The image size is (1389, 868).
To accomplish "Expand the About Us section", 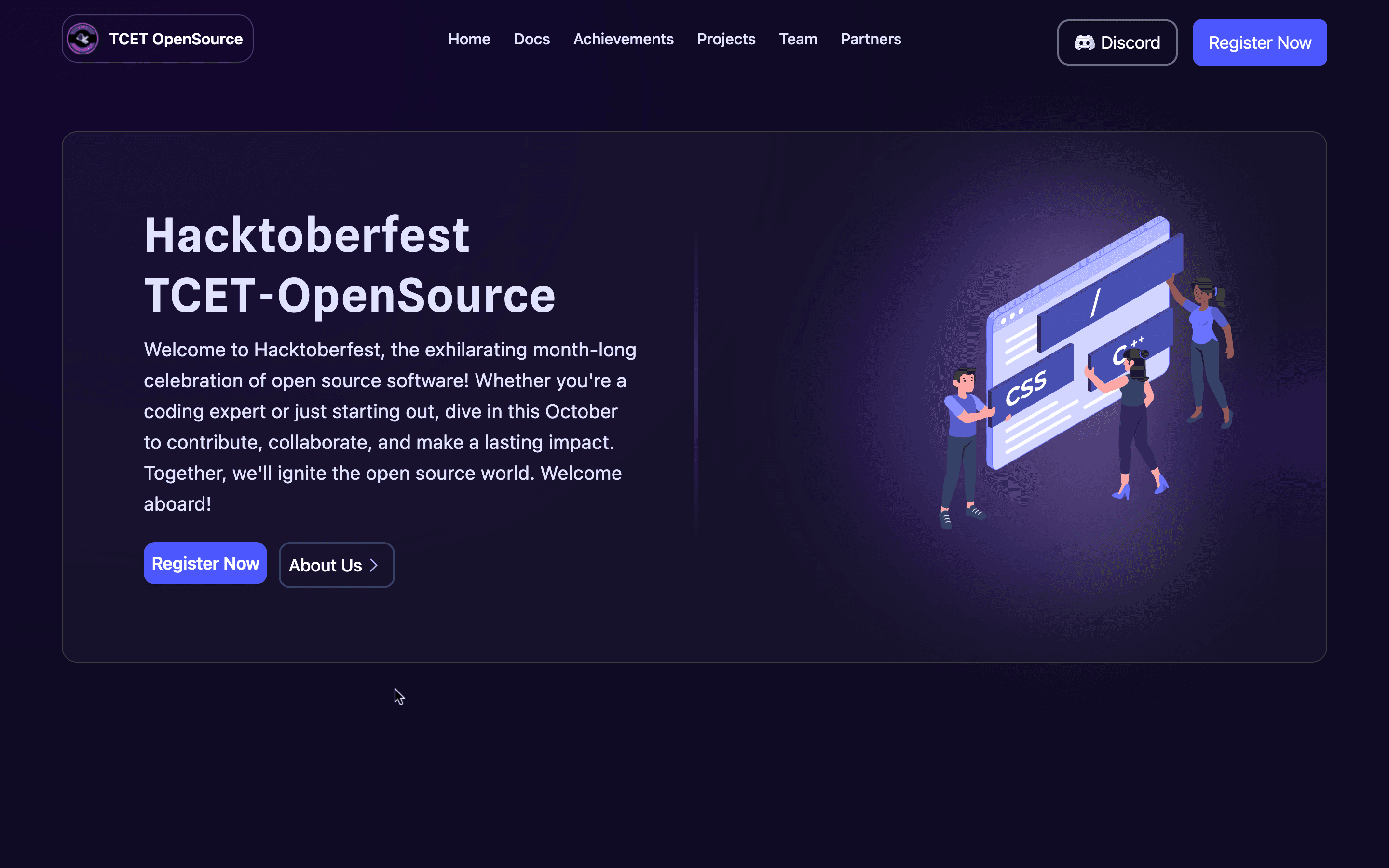I will (336, 565).
